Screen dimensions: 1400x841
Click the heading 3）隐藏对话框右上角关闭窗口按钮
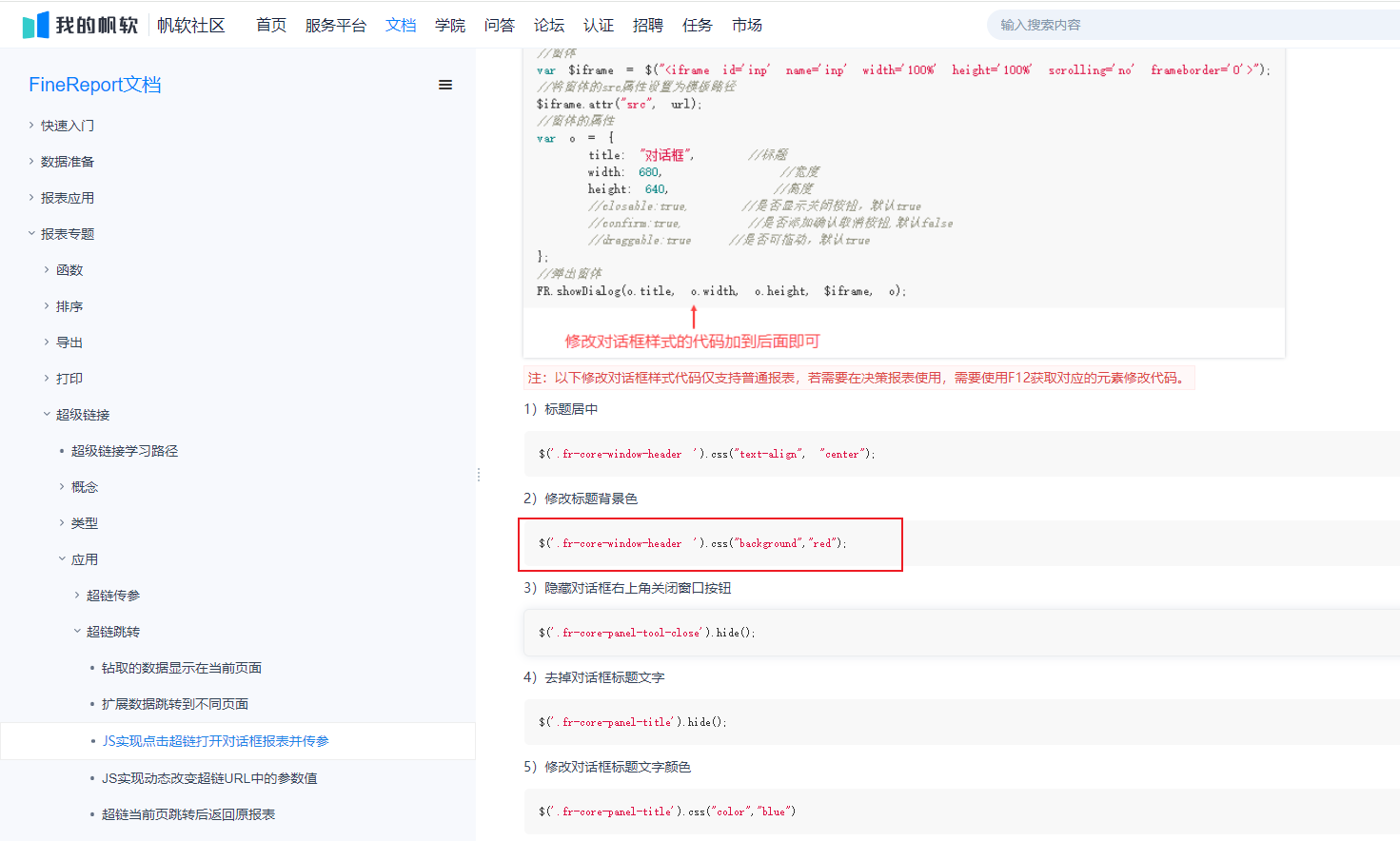(627, 588)
